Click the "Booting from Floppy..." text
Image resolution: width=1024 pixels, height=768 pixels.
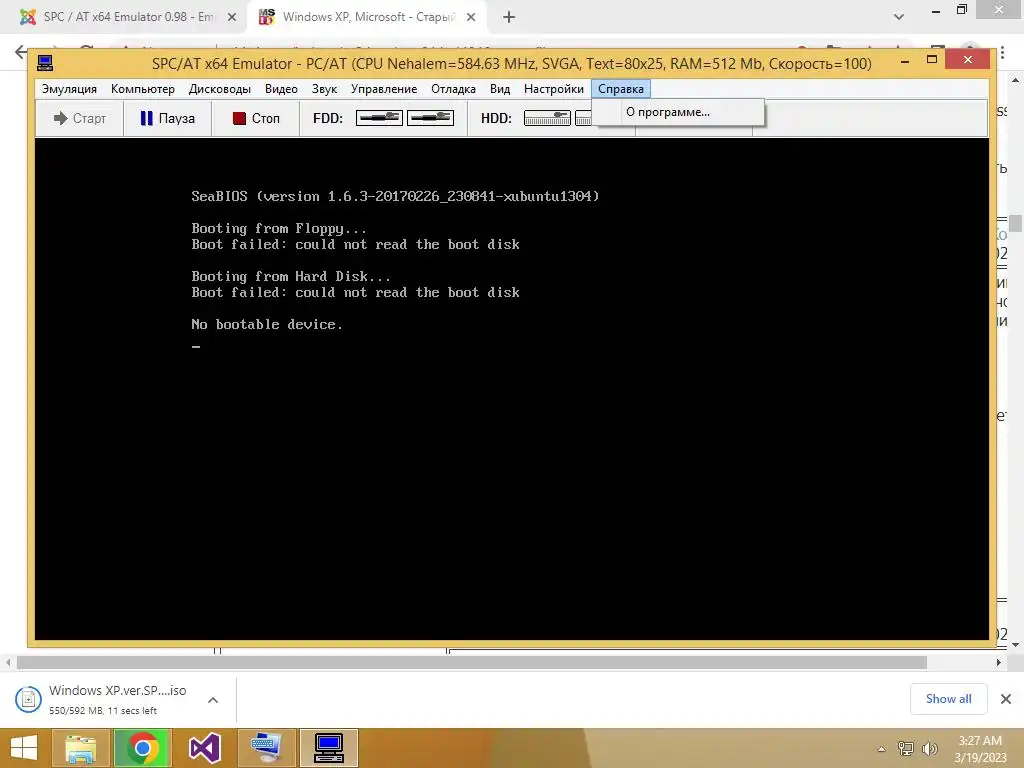click(279, 229)
